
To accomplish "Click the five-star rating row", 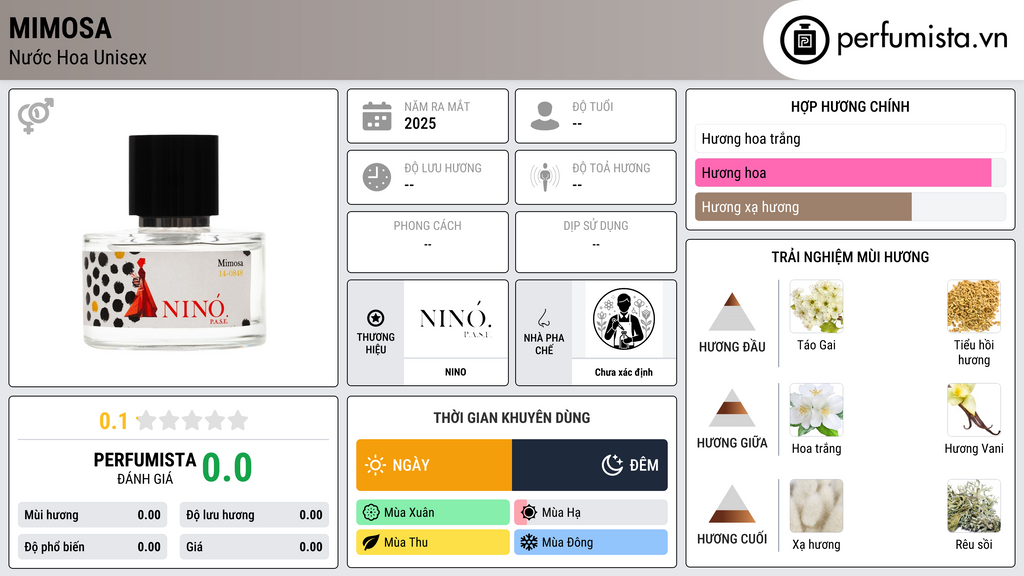I will pyautogui.click(x=193, y=421).
